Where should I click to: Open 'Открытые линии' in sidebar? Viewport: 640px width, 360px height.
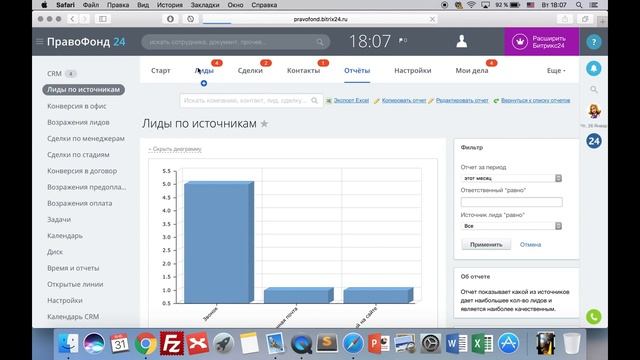[x=75, y=284]
